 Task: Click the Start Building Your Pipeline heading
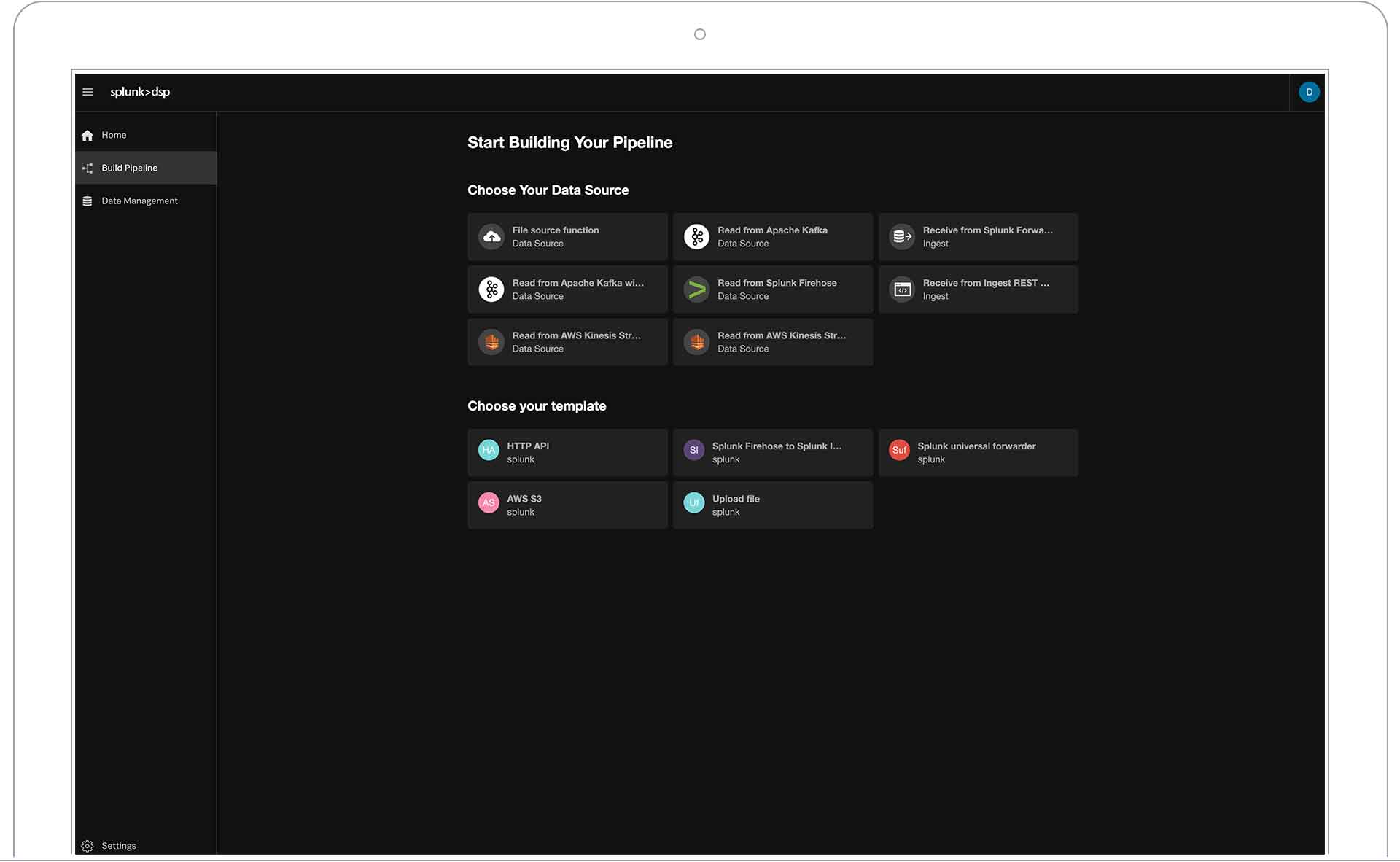(569, 143)
